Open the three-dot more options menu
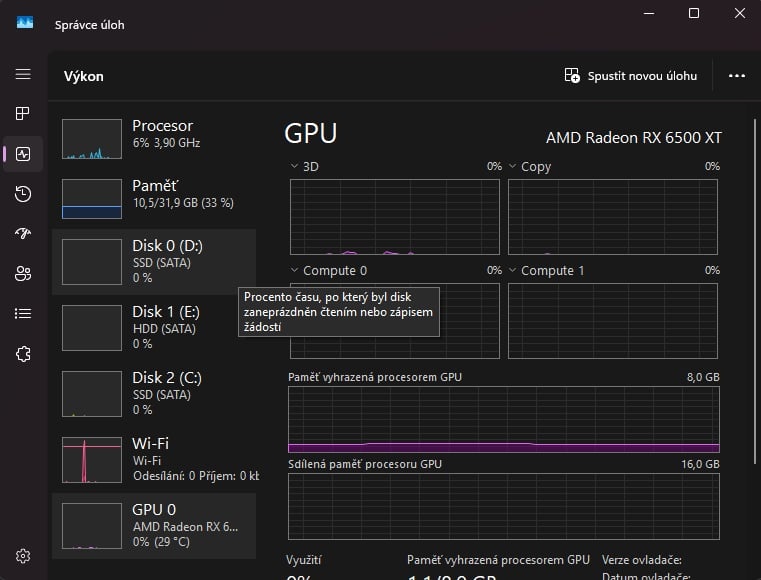 point(737,75)
